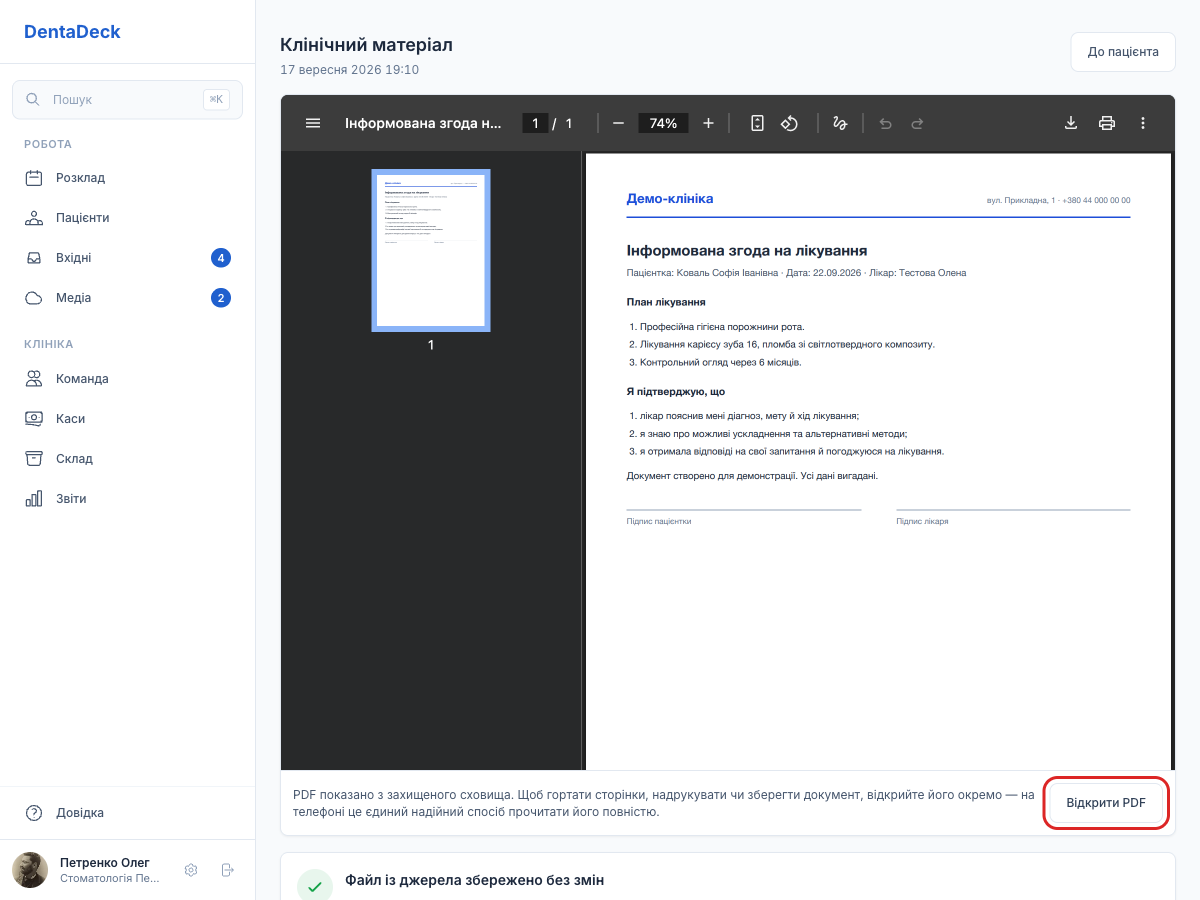
Task: Print the PDF using printer icon
Action: coord(1106,123)
